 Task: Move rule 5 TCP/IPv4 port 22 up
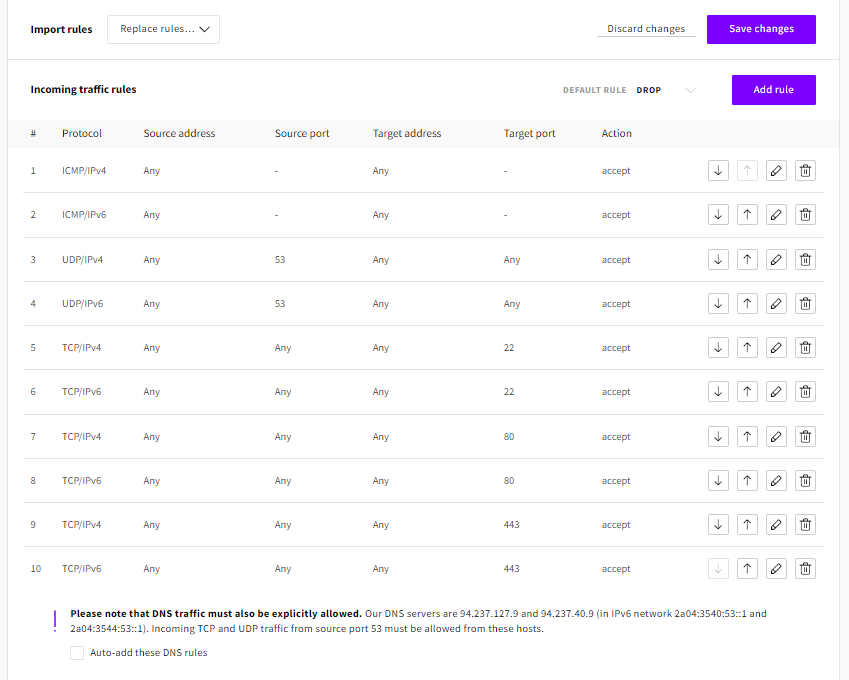tap(747, 347)
